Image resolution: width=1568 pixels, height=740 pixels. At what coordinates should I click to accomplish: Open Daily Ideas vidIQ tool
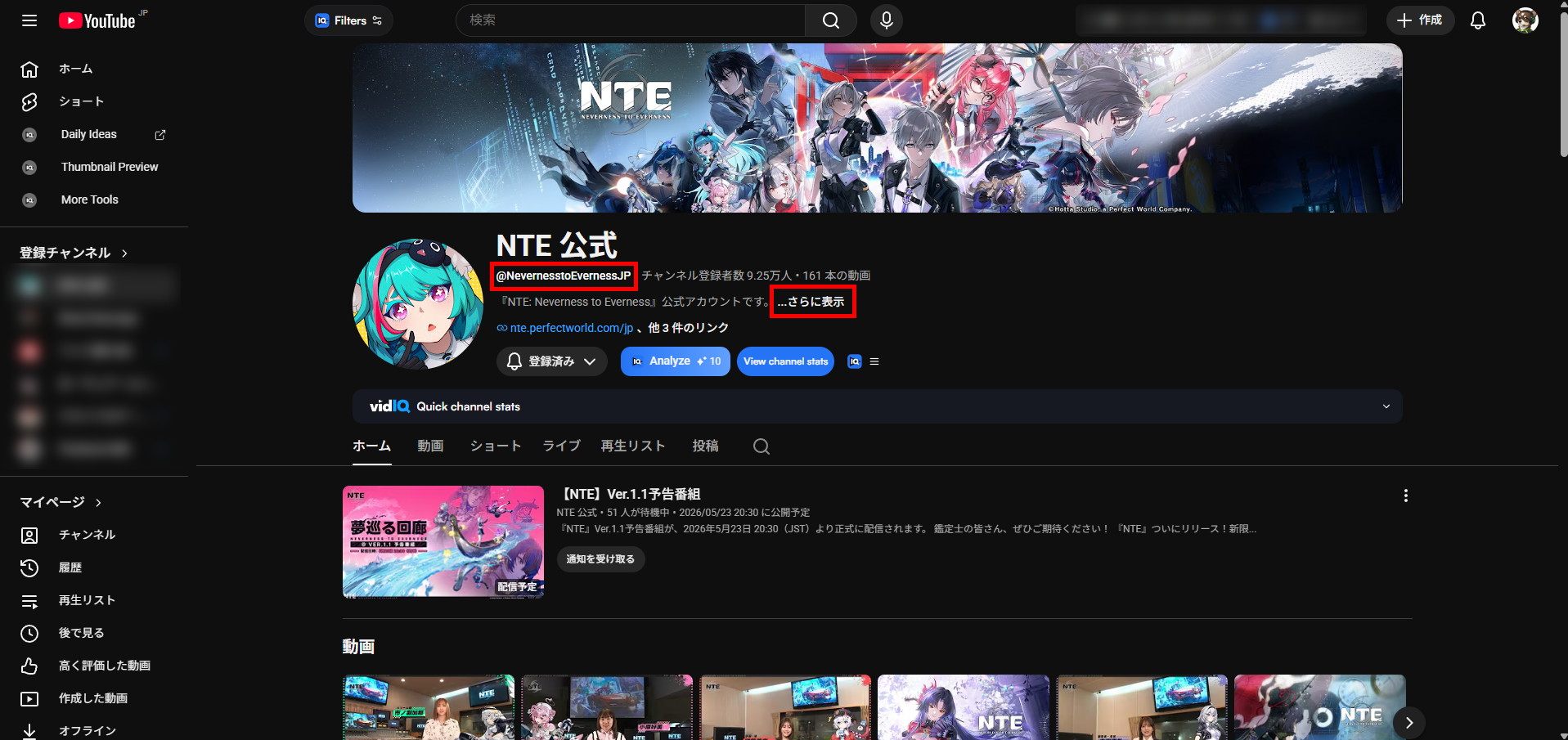pyautogui.click(x=88, y=134)
